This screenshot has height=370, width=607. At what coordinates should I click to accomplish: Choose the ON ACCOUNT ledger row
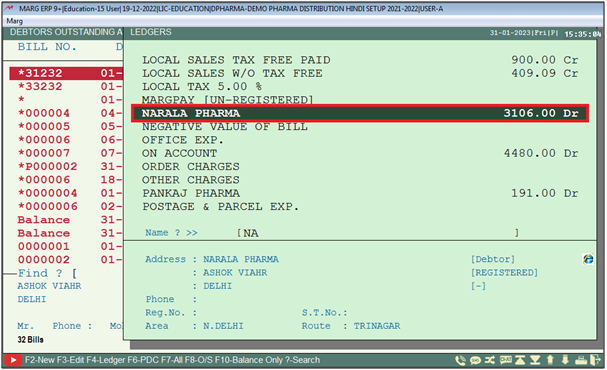click(x=360, y=153)
